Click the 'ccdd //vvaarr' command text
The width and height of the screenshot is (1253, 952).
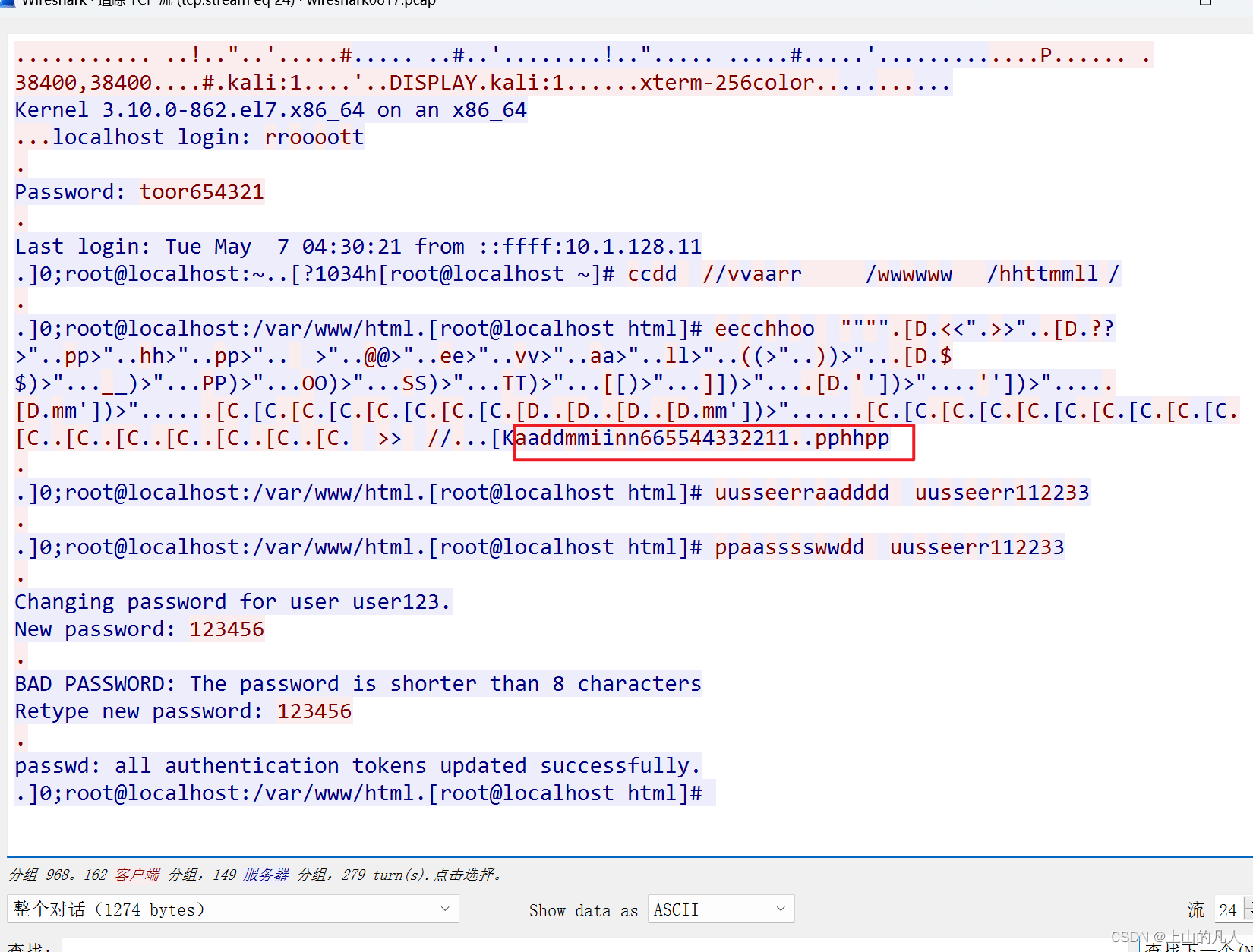[x=715, y=274]
